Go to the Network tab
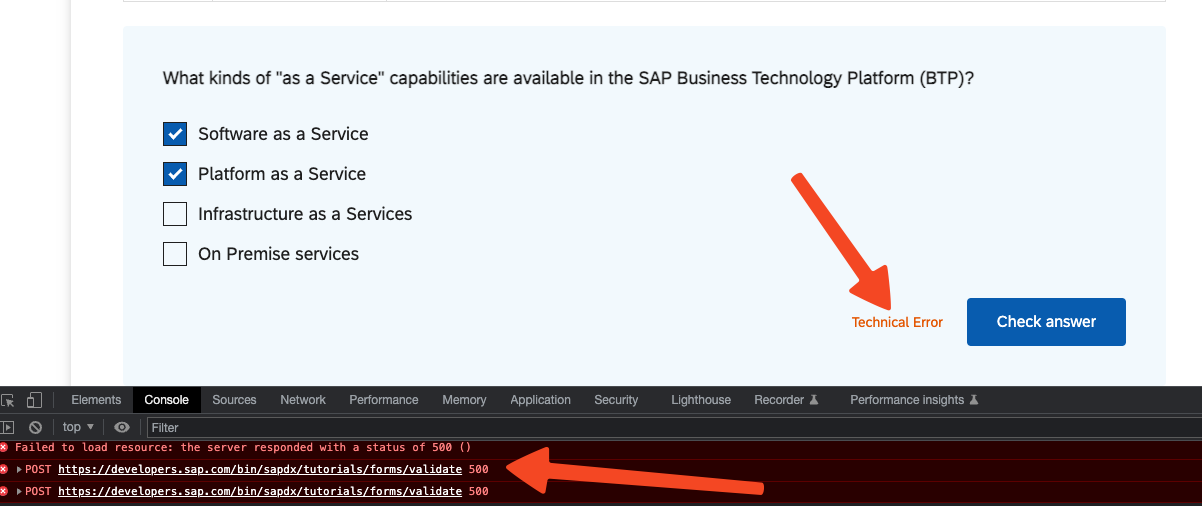This screenshot has height=506, width=1202. coord(303,400)
